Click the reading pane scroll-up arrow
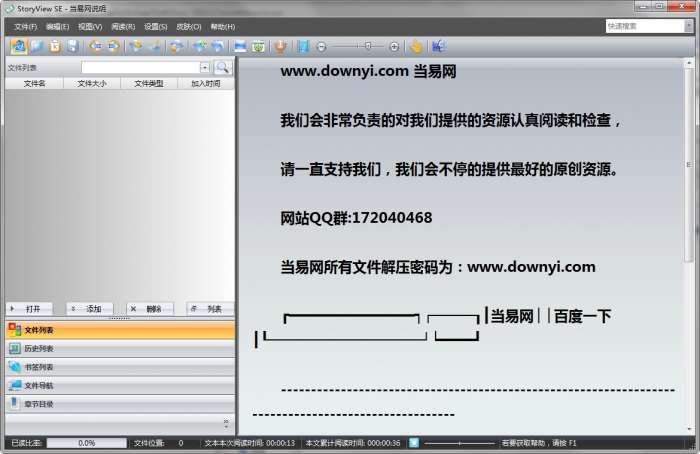Viewport: 700px width, 454px height. tap(689, 64)
